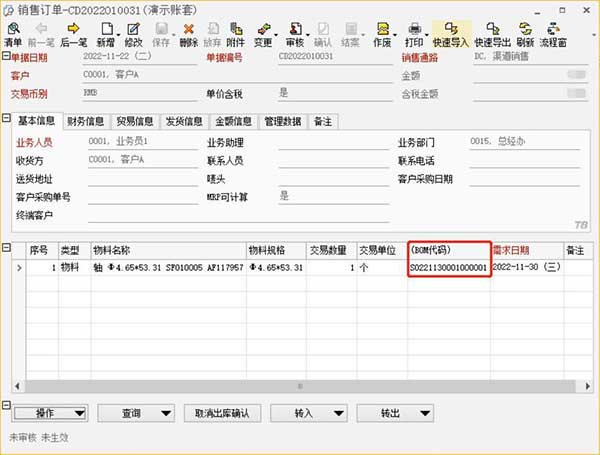Viewport: 600px width, 455px height.
Task: Switch to 财务信息 tab
Action: coord(86,122)
